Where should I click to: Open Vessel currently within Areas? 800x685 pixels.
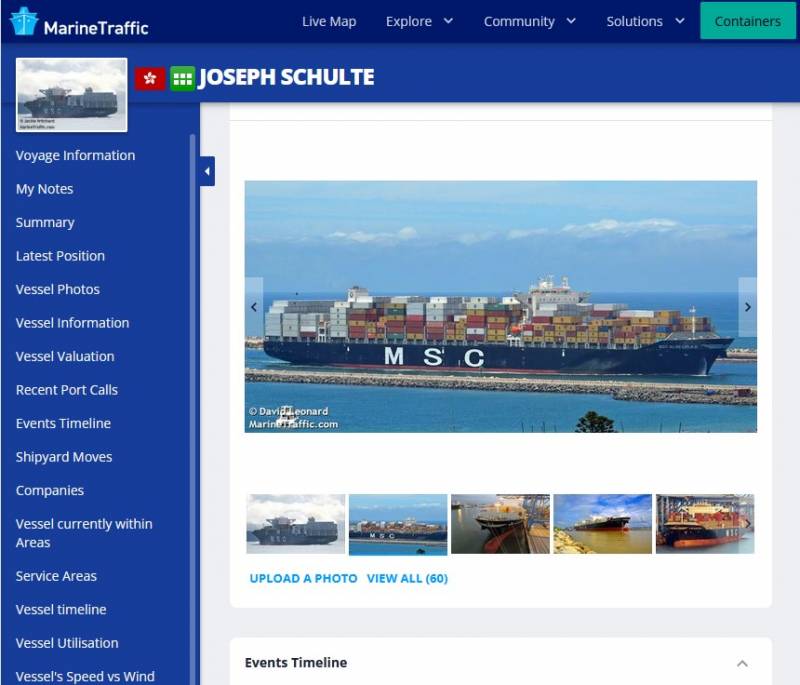click(x=84, y=534)
